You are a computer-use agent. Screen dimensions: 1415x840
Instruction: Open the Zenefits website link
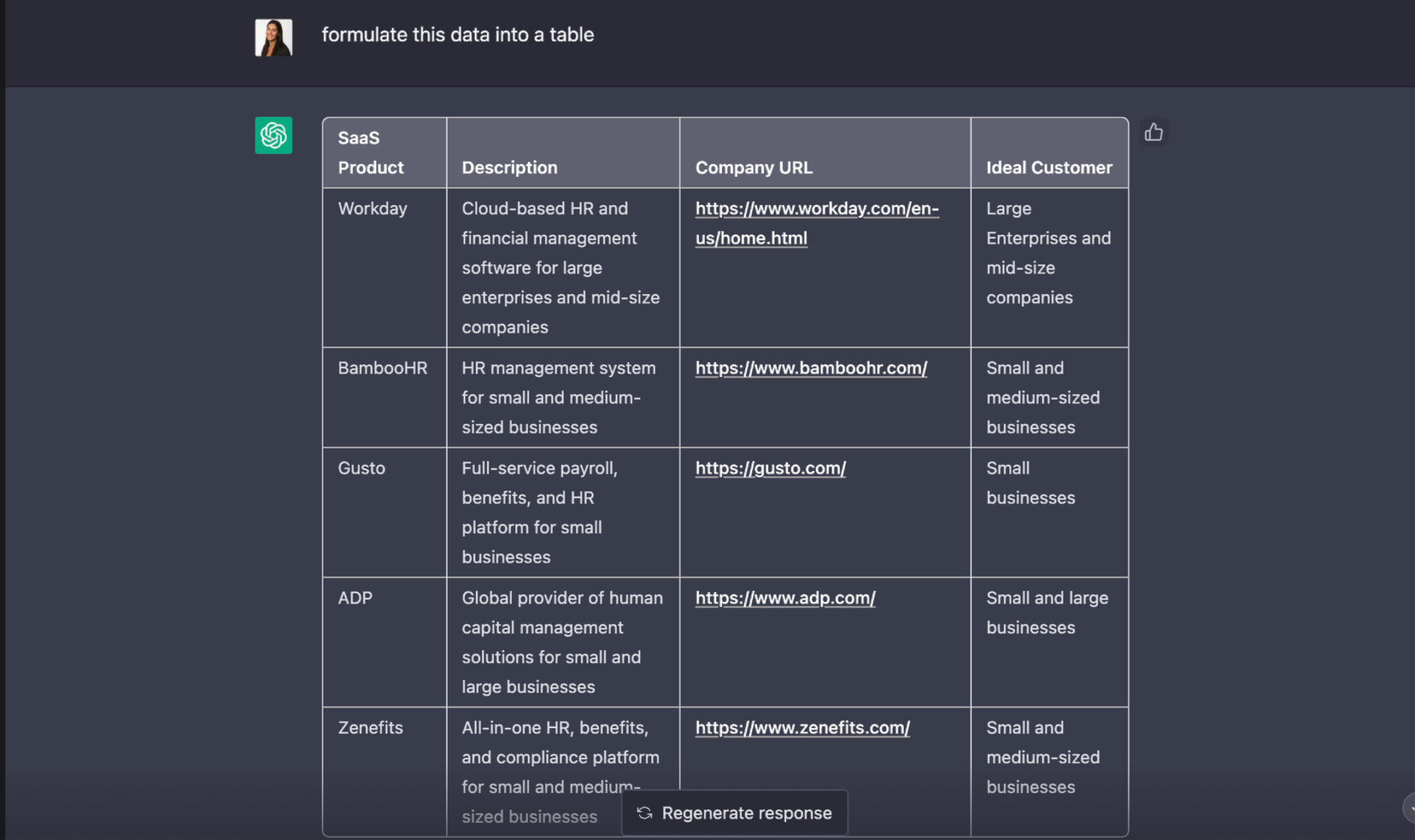tap(801, 728)
